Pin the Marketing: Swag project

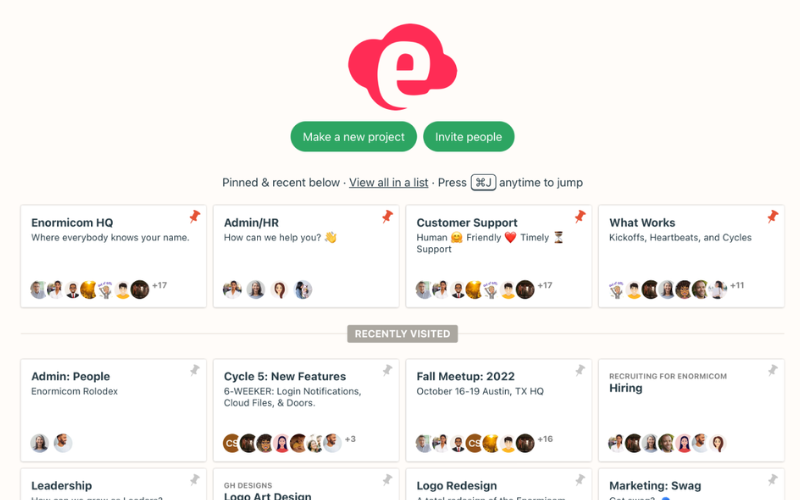pos(773,480)
